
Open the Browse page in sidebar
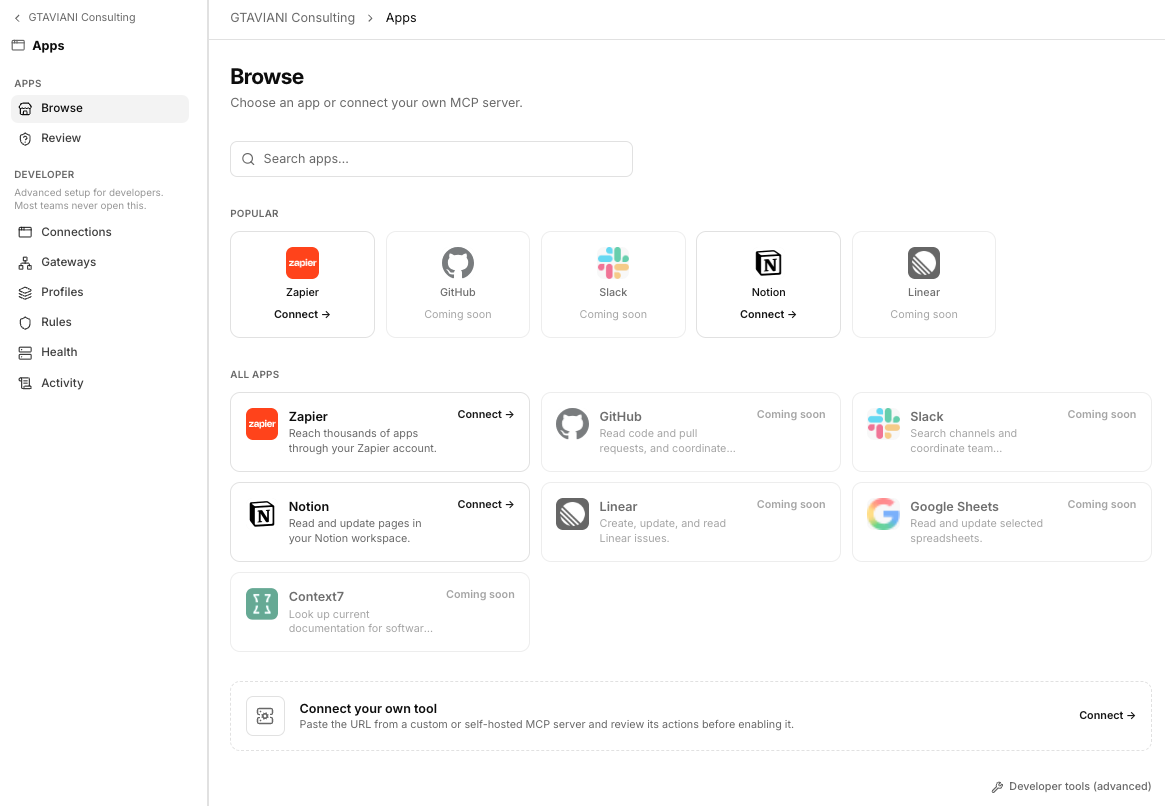point(100,108)
